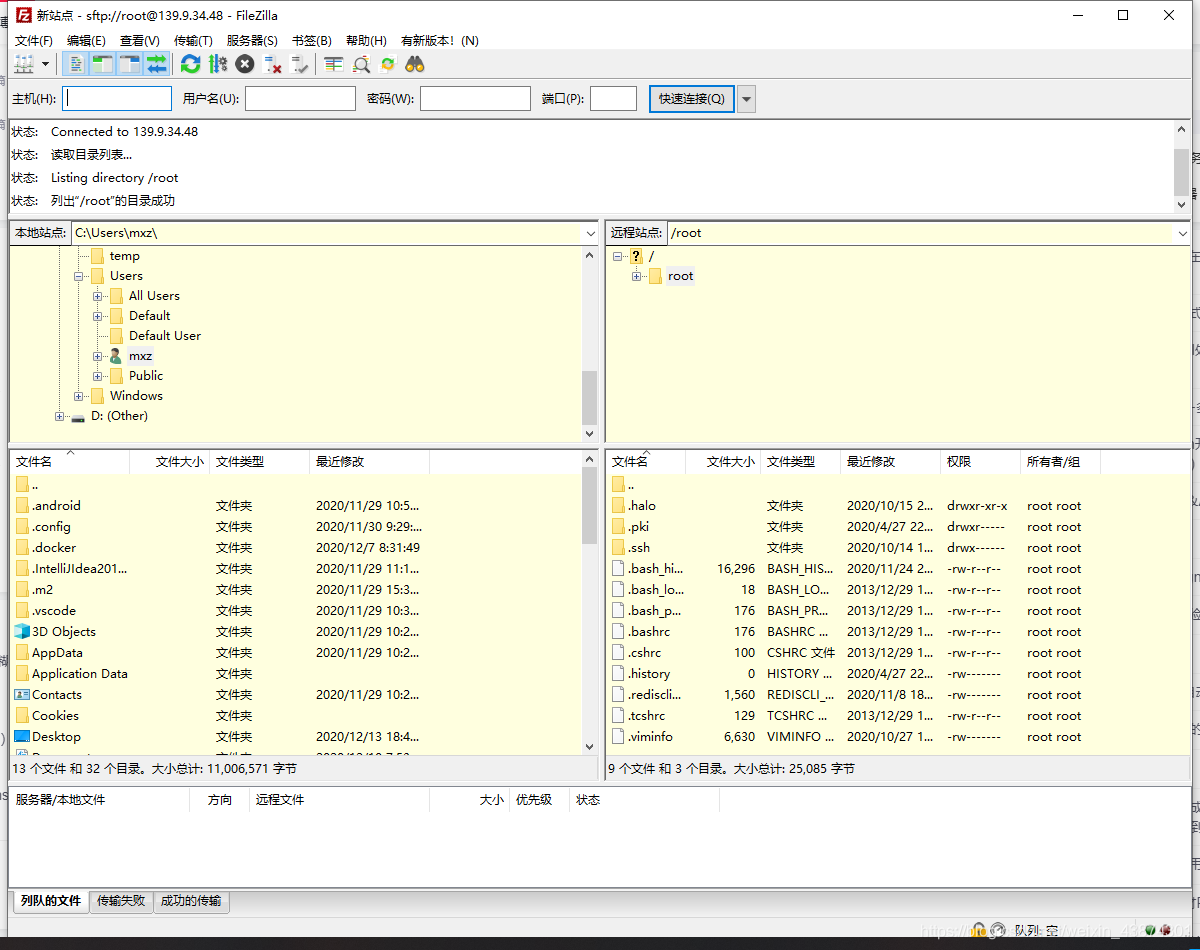This screenshot has width=1200, height=950.
Task: Open the 服务器(S) menu
Action: click(x=252, y=41)
